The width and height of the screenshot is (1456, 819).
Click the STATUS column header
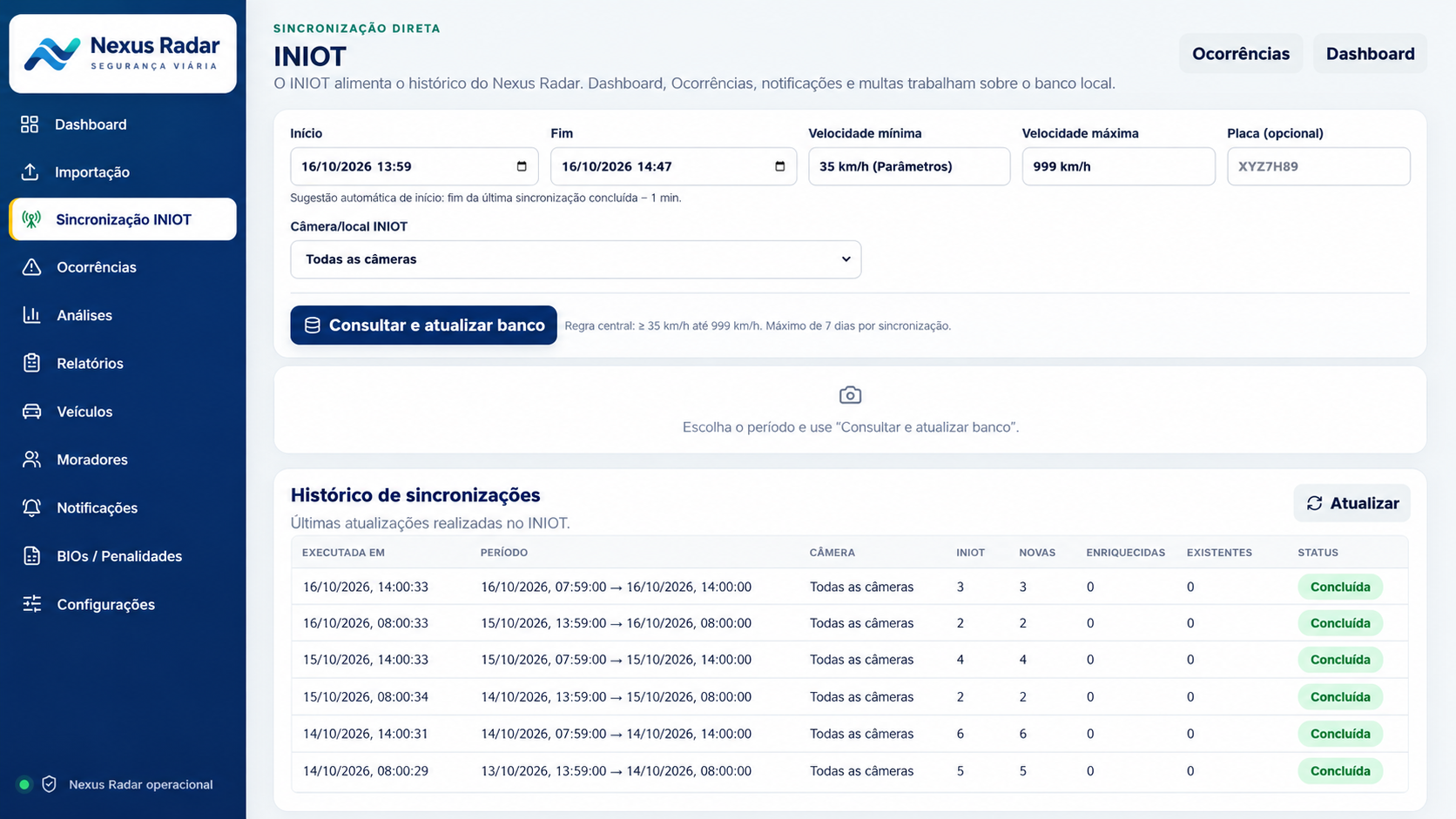[x=1318, y=553]
